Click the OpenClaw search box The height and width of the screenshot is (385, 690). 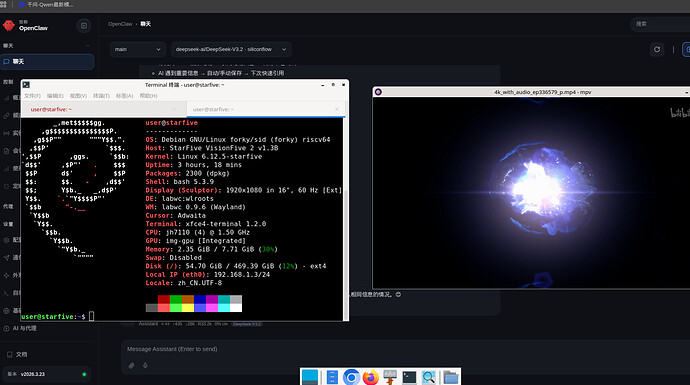tap(660, 24)
